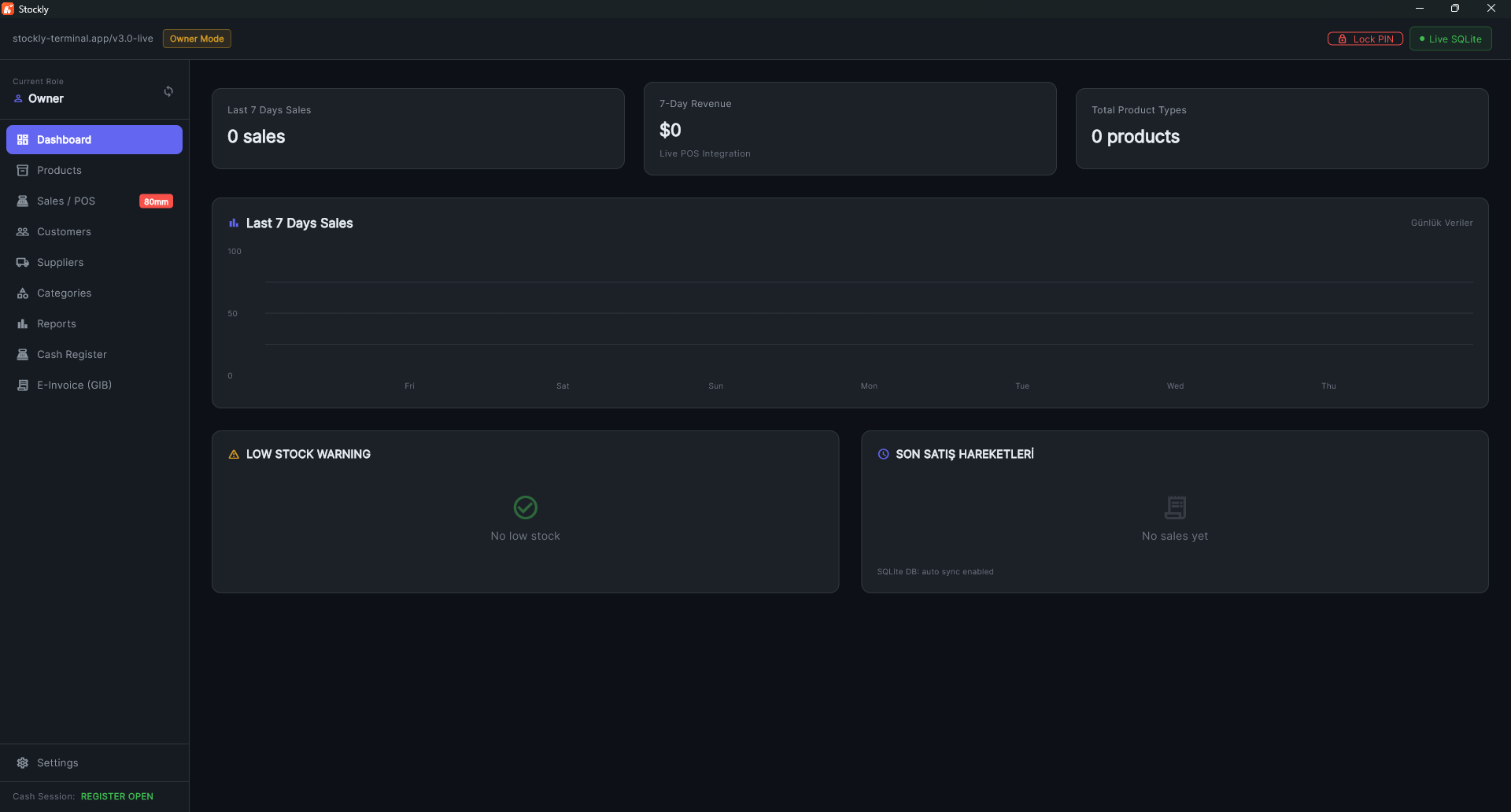Click the clock icon beside Son Satış Hareketleri

(x=884, y=455)
